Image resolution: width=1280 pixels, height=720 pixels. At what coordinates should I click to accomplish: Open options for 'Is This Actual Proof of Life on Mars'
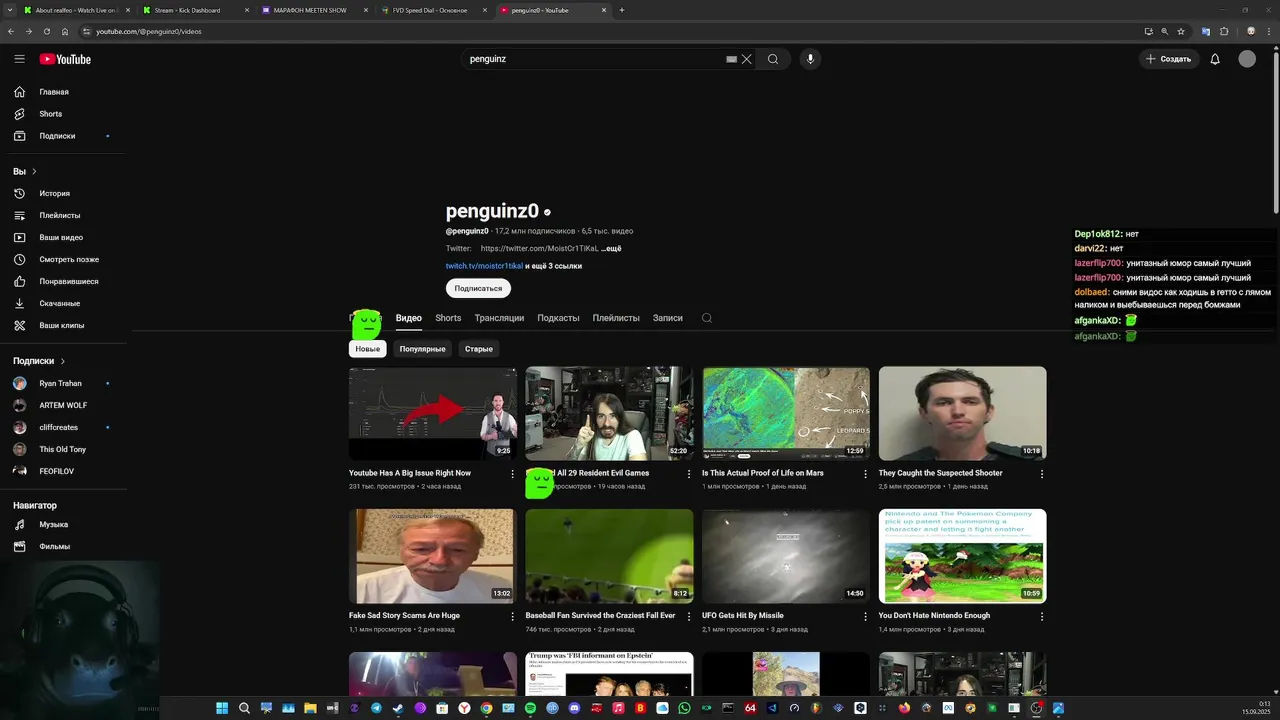(865, 474)
